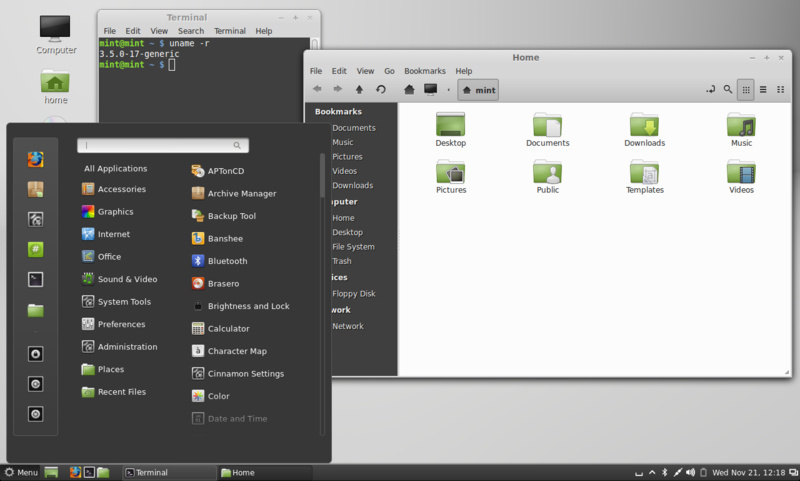Select the Preferences category

(113, 324)
